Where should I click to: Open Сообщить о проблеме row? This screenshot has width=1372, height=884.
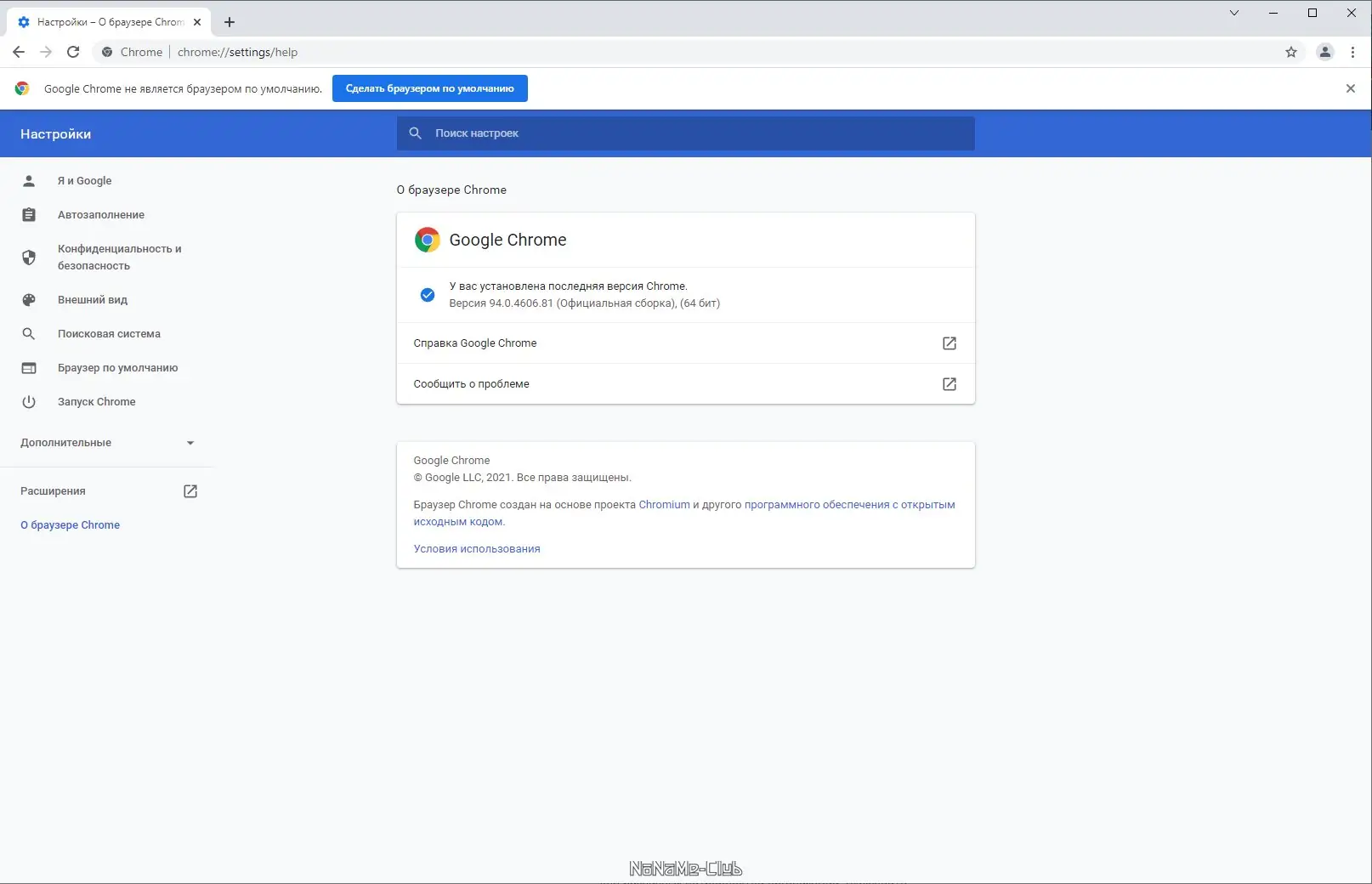tap(685, 384)
